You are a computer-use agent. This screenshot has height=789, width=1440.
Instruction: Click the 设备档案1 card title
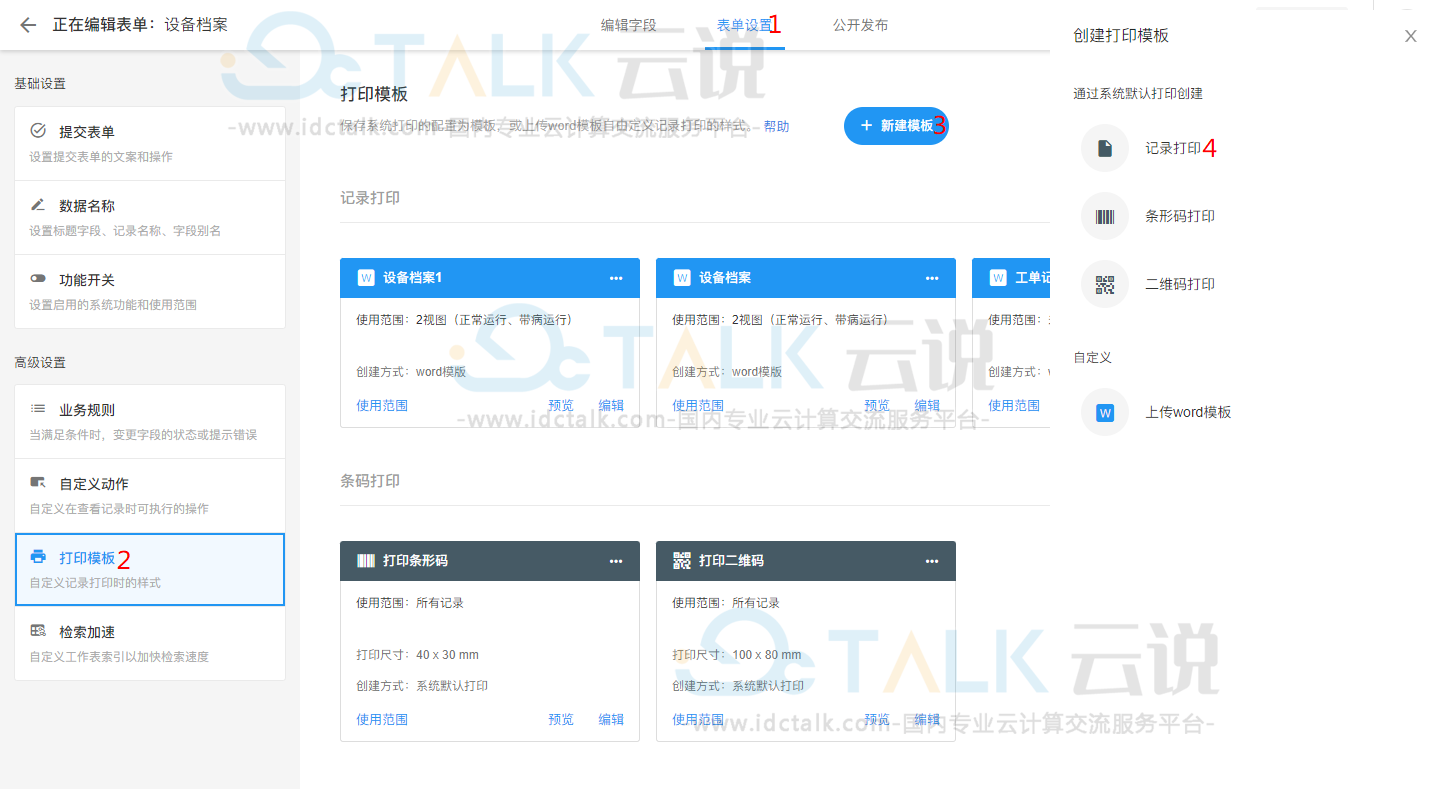412,278
